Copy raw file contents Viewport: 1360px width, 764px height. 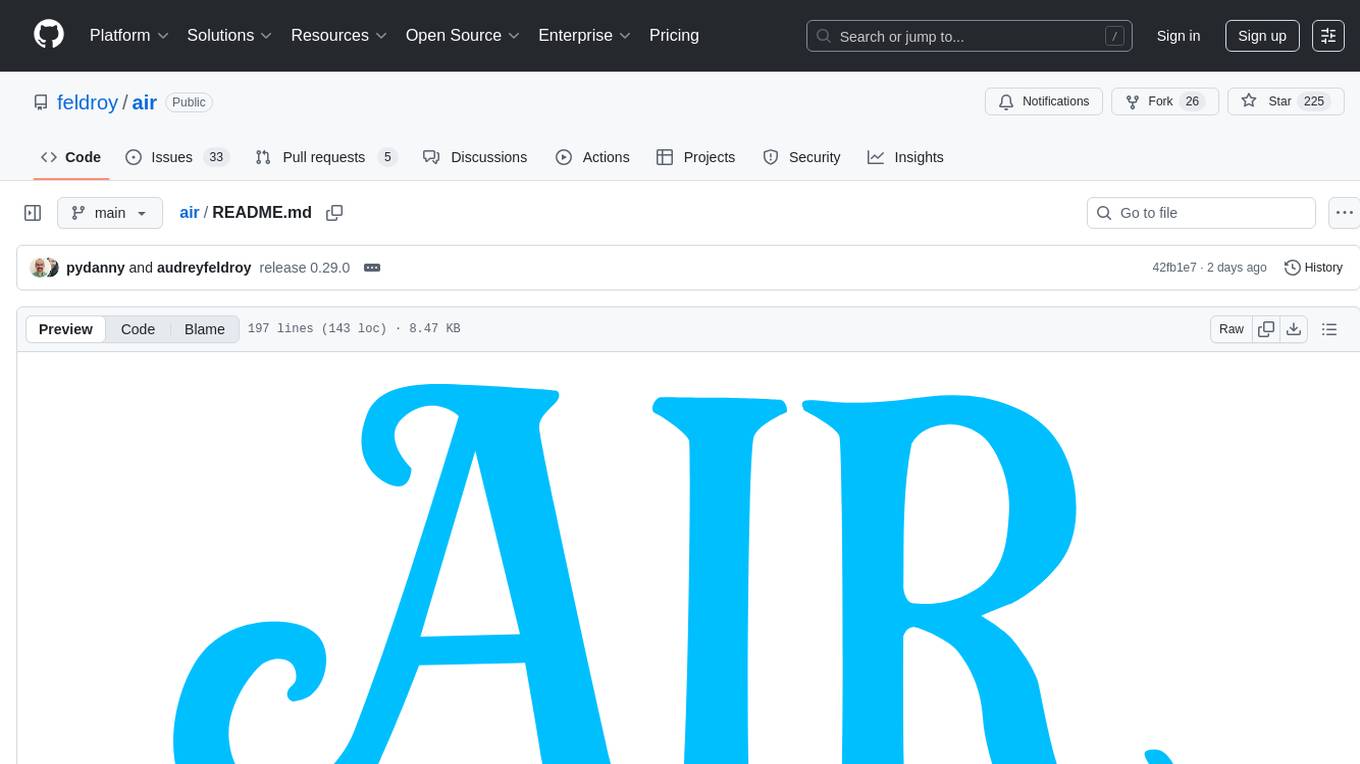tap(1266, 329)
